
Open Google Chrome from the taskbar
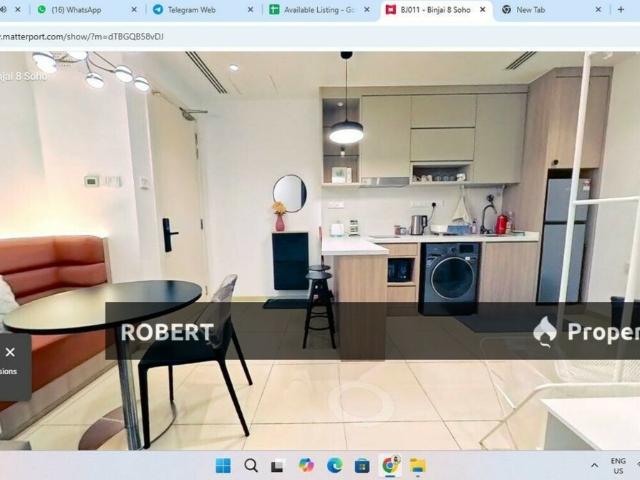pos(390,465)
